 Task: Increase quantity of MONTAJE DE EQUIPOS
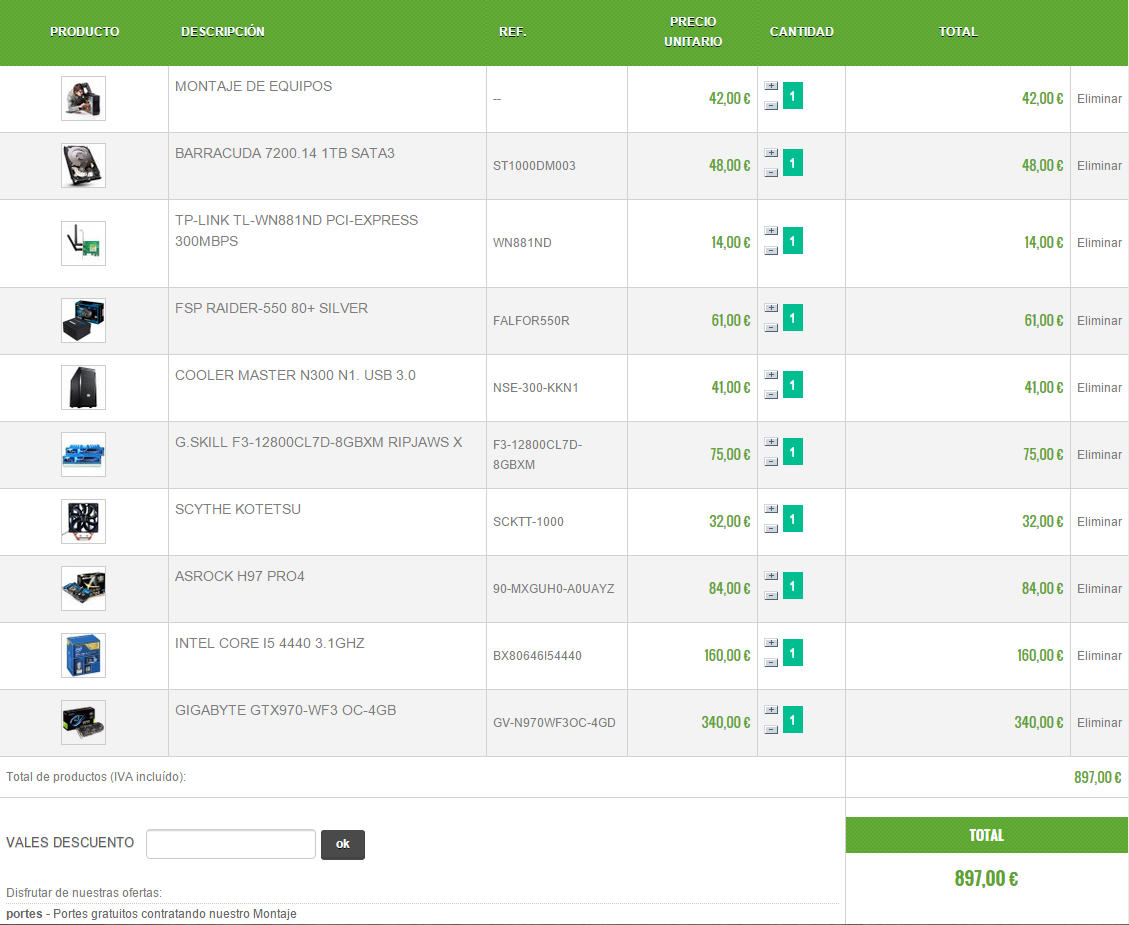771,86
